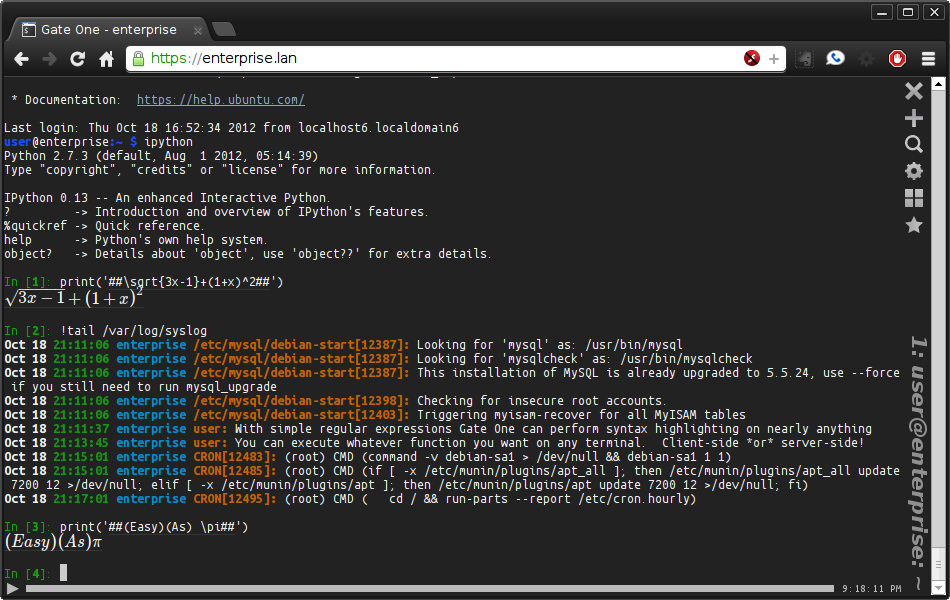This screenshot has width=950, height=600.
Task: Toggle the blocked plugin indicator in address bar
Action: [751, 58]
